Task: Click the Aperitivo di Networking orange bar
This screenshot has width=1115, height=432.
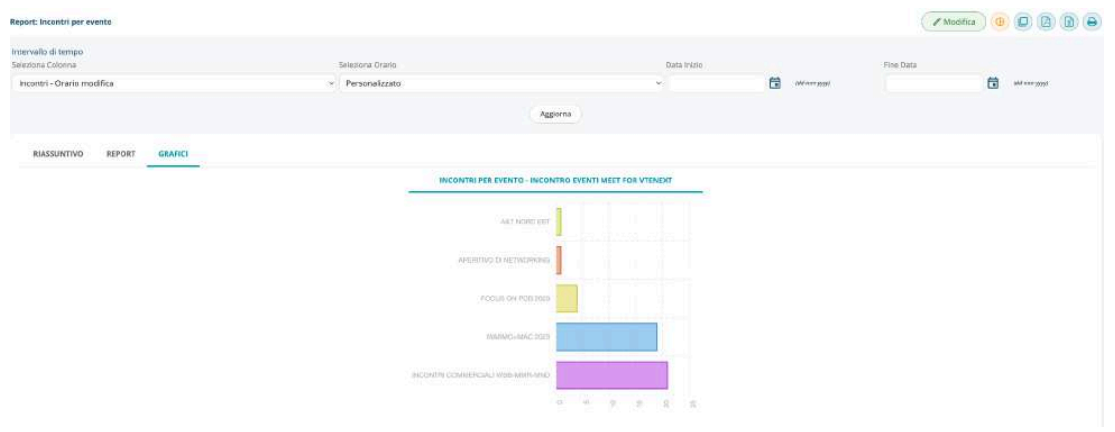Action: (x=559, y=260)
